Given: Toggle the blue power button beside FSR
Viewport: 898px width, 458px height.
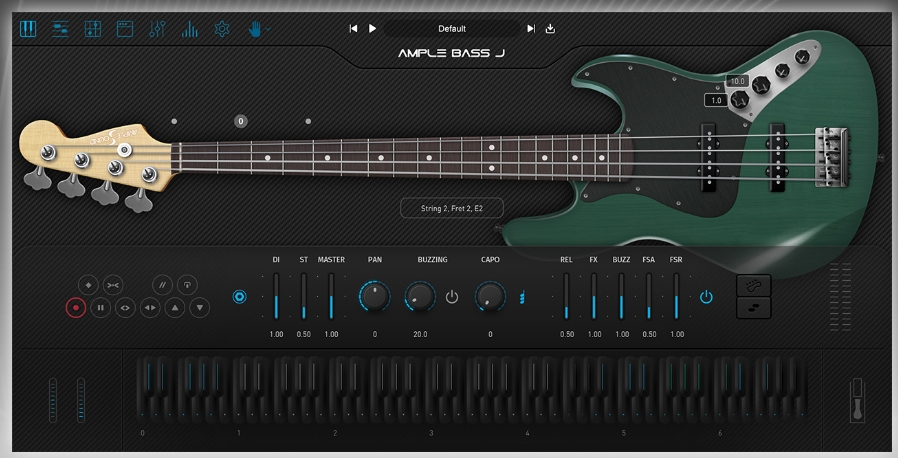Looking at the screenshot, I should pyautogui.click(x=706, y=297).
